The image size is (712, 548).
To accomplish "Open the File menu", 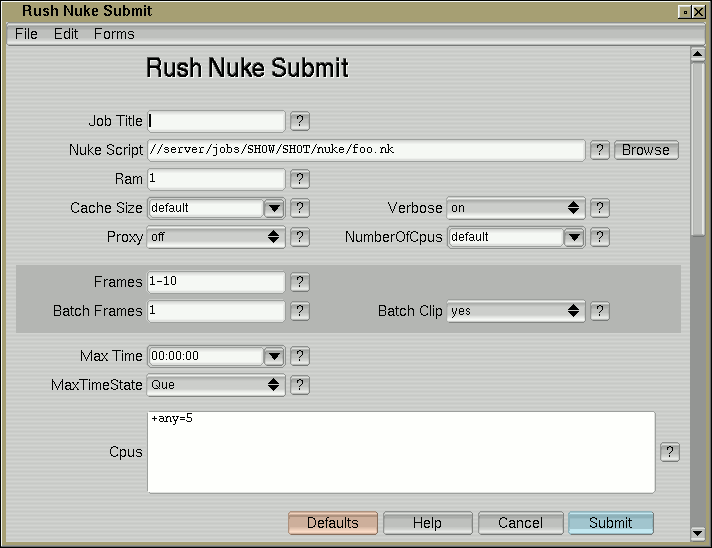I will tap(26, 34).
